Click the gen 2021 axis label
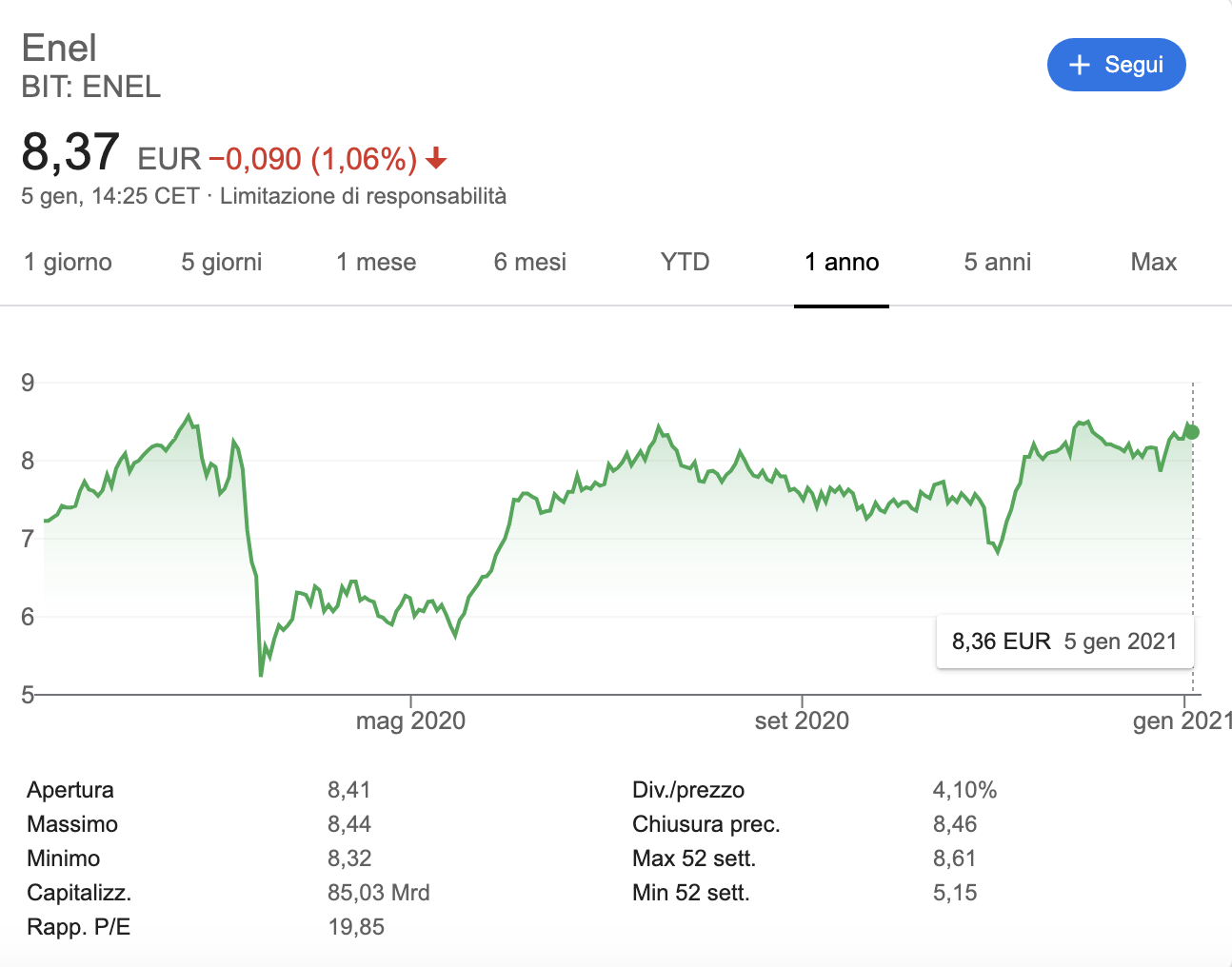This screenshot has width=1232, height=967. (x=1182, y=720)
